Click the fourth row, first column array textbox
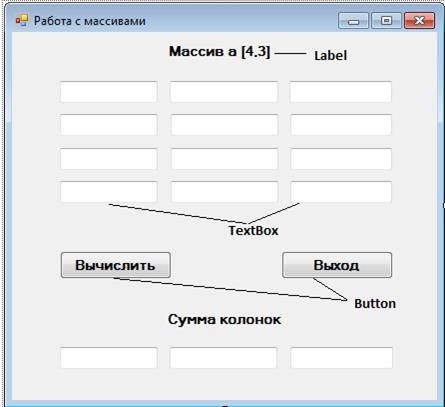The image size is (445, 407). pyautogui.click(x=109, y=192)
